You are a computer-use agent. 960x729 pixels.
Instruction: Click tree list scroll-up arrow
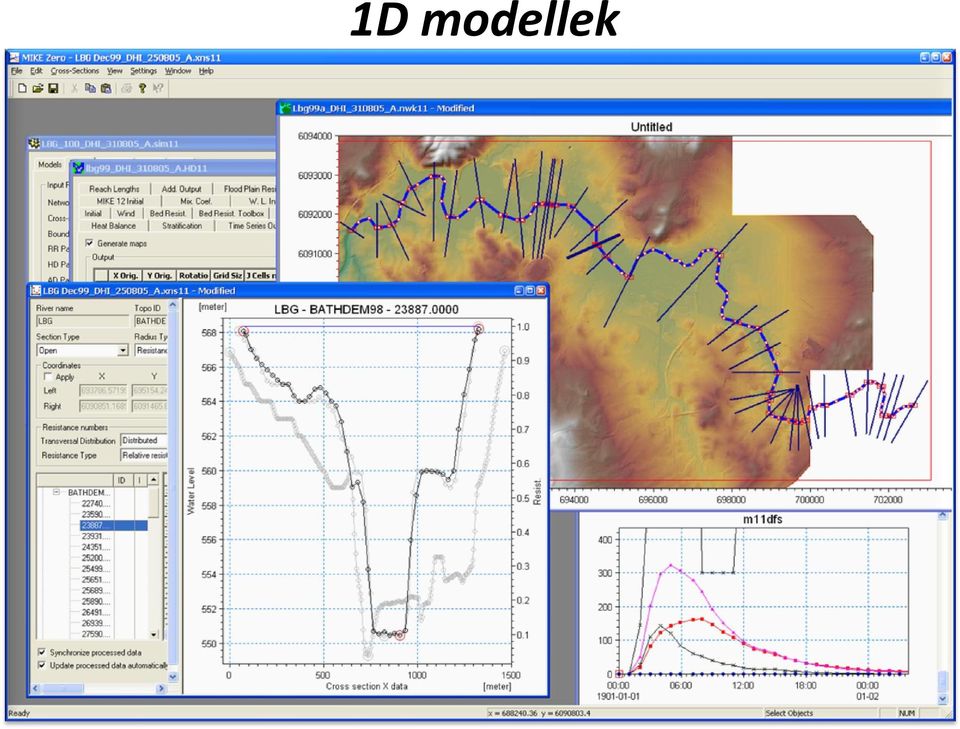(154, 480)
